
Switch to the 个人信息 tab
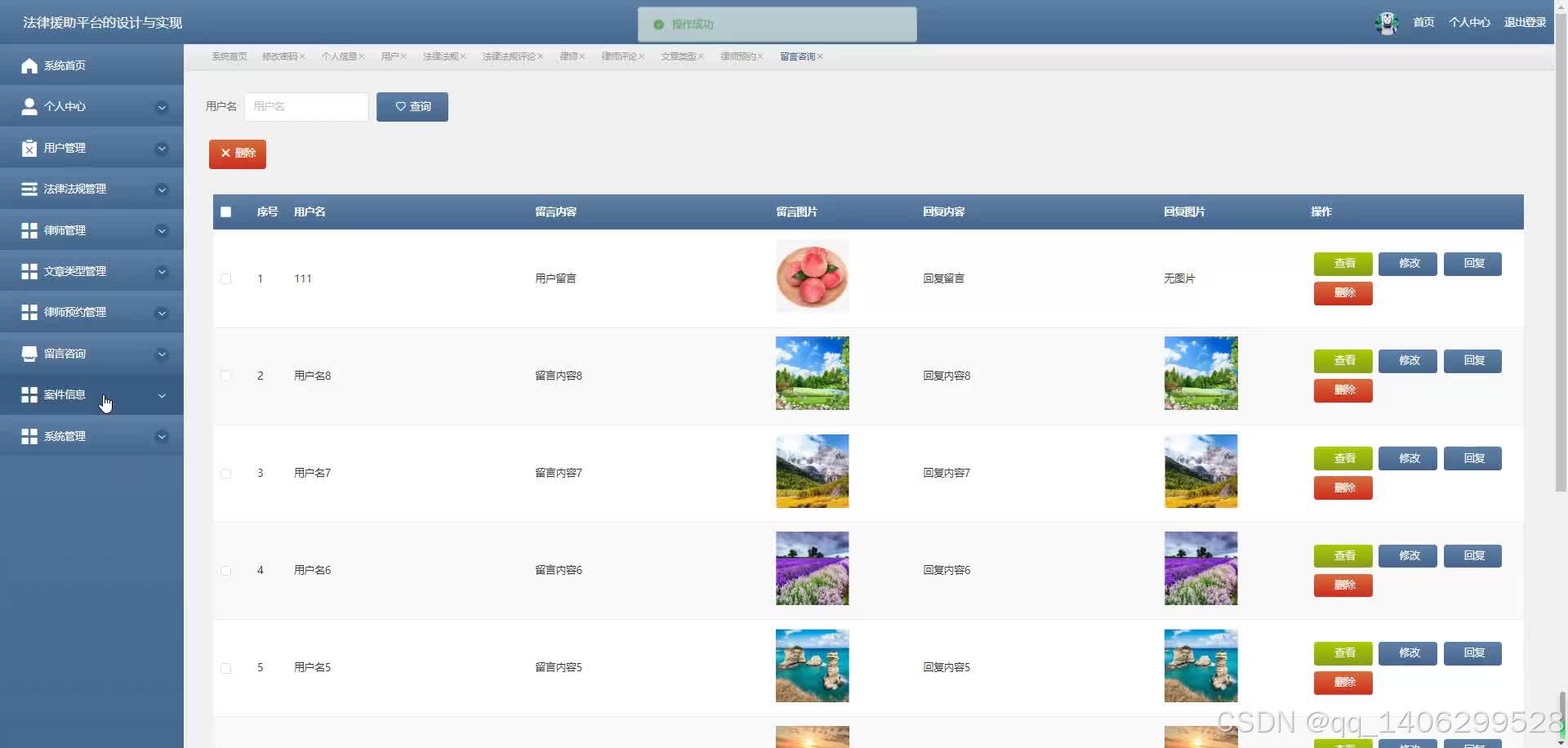pos(340,56)
